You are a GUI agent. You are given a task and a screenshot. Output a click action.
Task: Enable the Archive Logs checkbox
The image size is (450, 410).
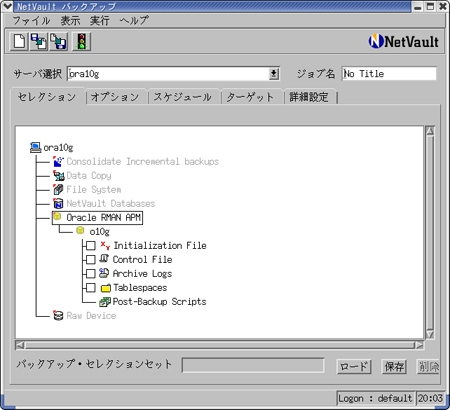point(91,274)
